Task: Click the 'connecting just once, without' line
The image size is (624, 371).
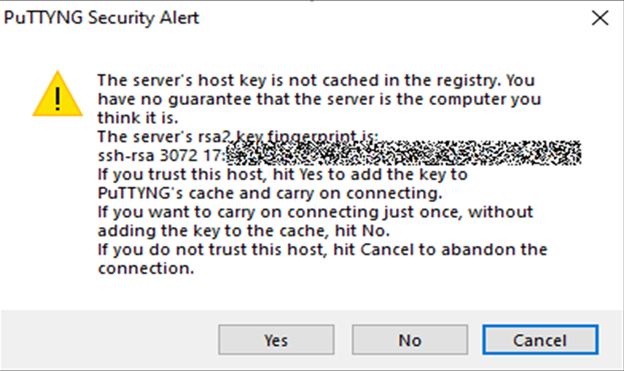Action: pyautogui.click(x=315, y=212)
